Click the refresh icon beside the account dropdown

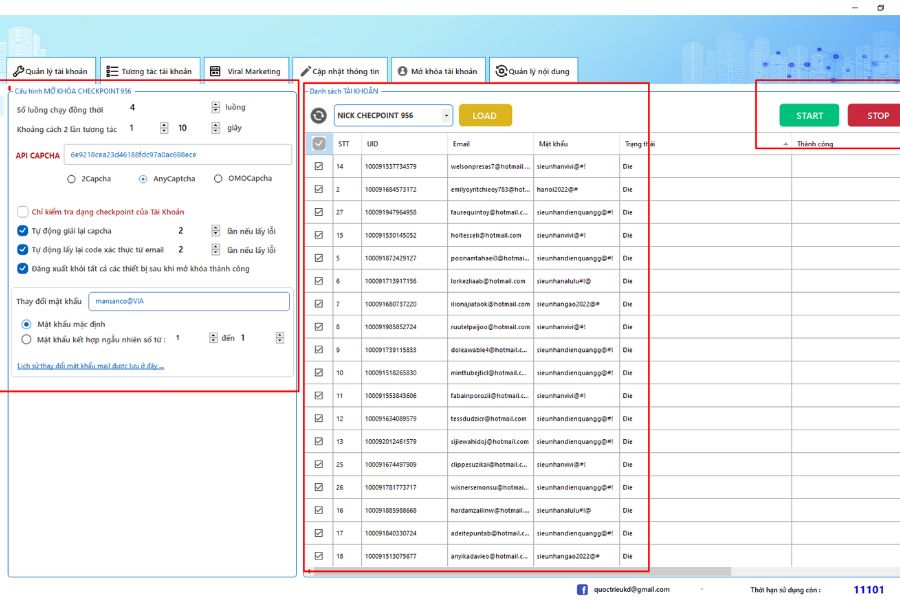point(319,116)
